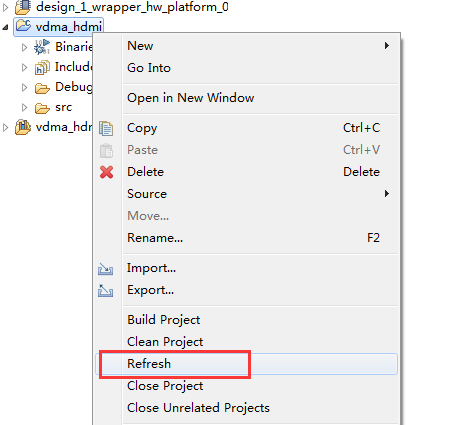
Task: Expand the Debug folder node
Action: pos(24,87)
